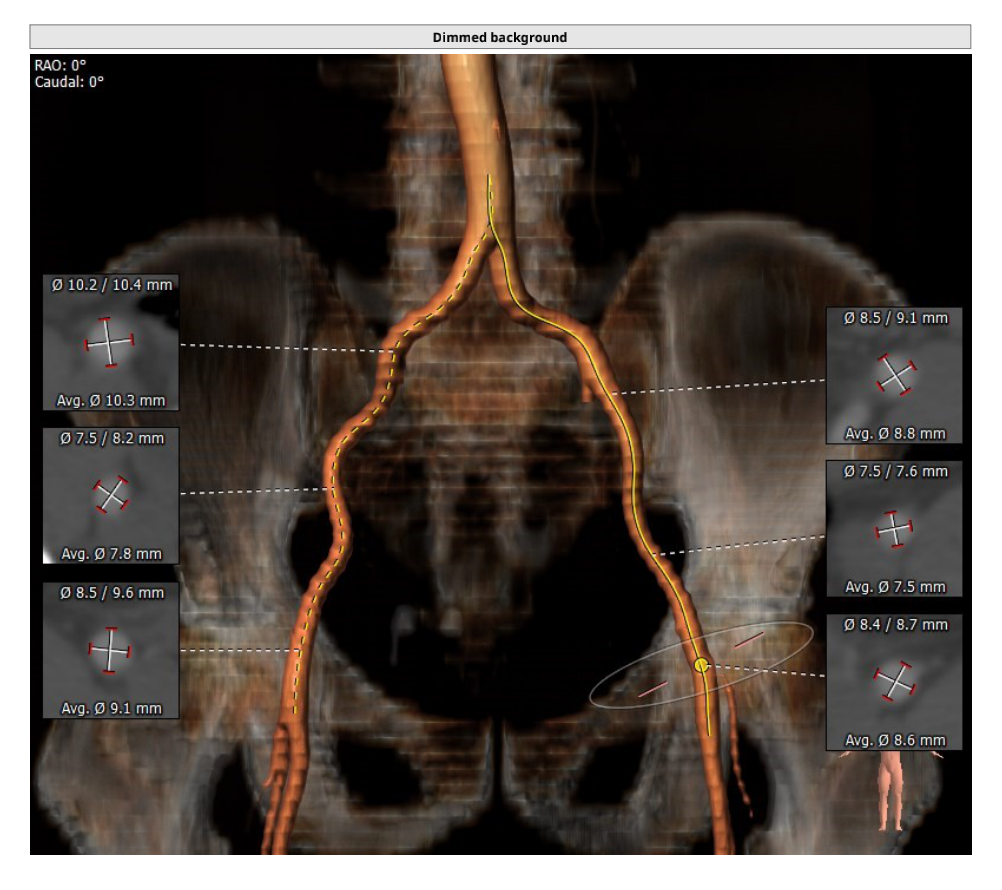Click the lower red handle on the ellipse ring

[x=653, y=688]
